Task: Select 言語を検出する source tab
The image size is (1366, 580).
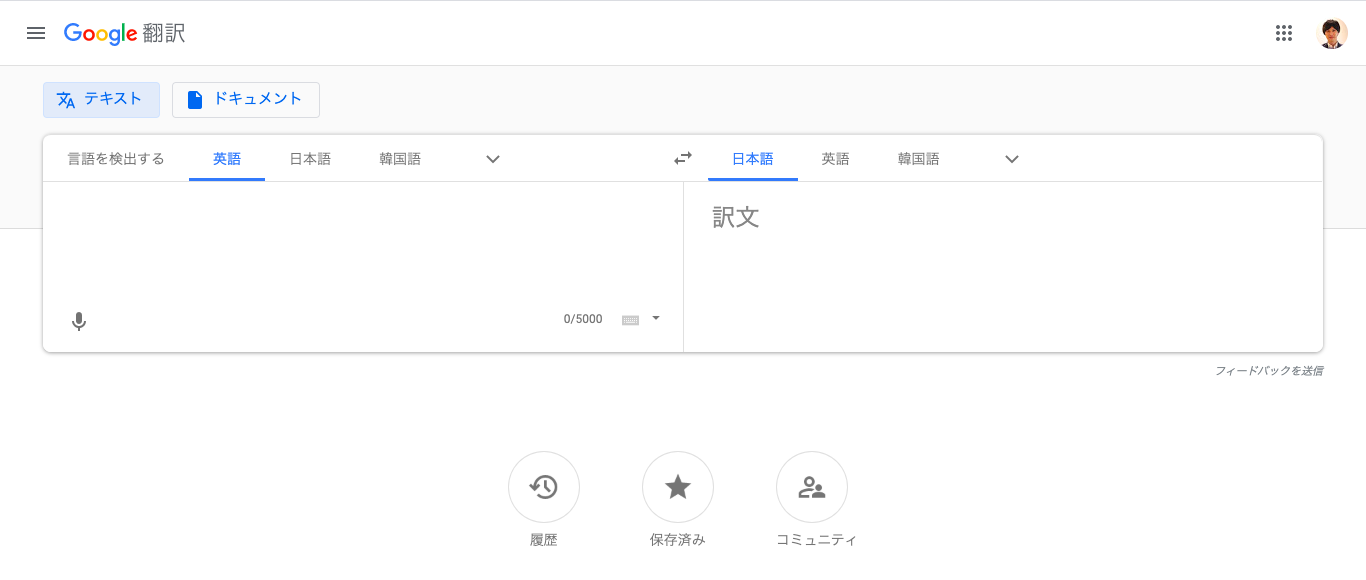Action: point(116,159)
